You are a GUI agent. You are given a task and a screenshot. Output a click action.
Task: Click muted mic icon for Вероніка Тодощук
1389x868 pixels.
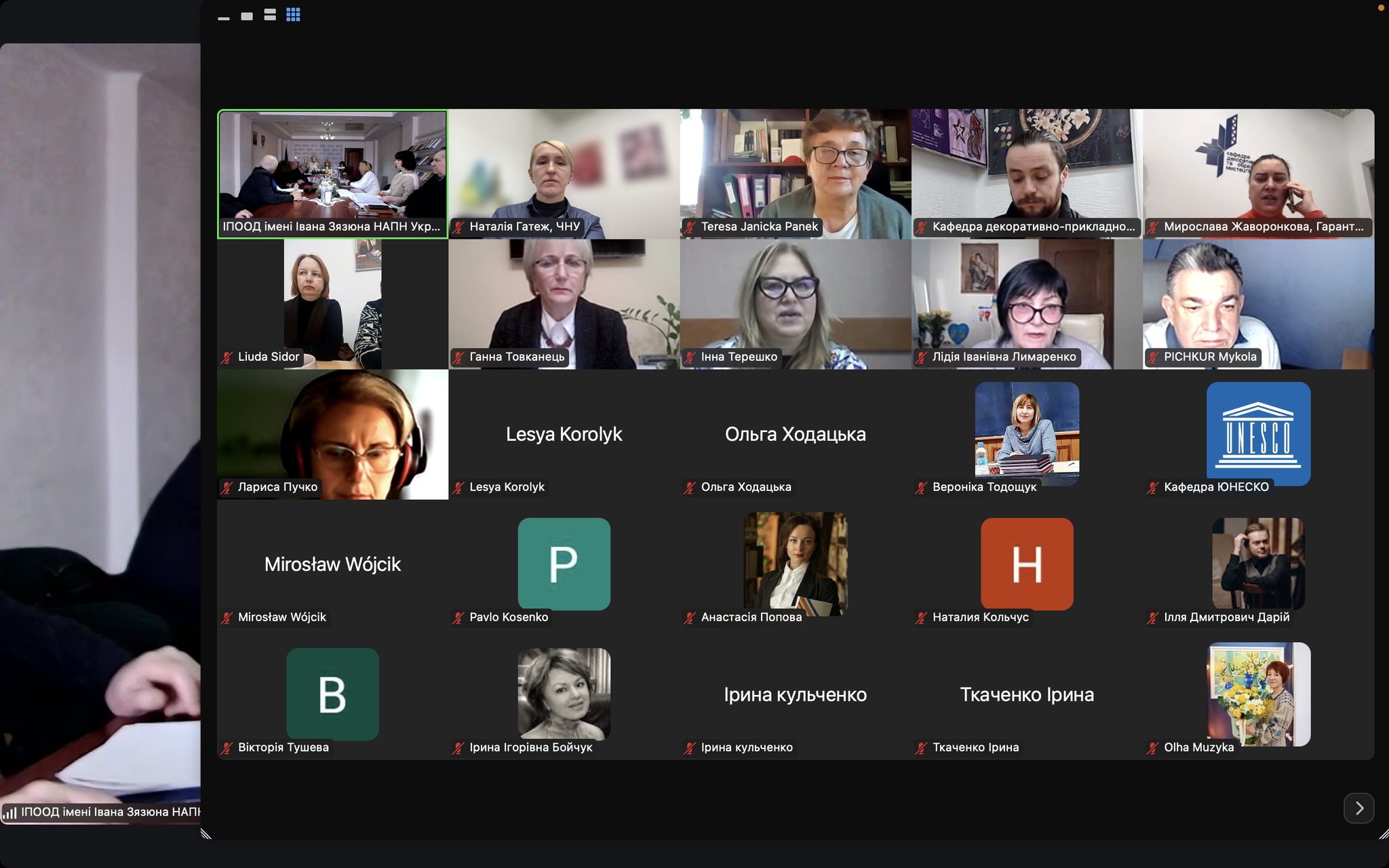[x=921, y=488]
